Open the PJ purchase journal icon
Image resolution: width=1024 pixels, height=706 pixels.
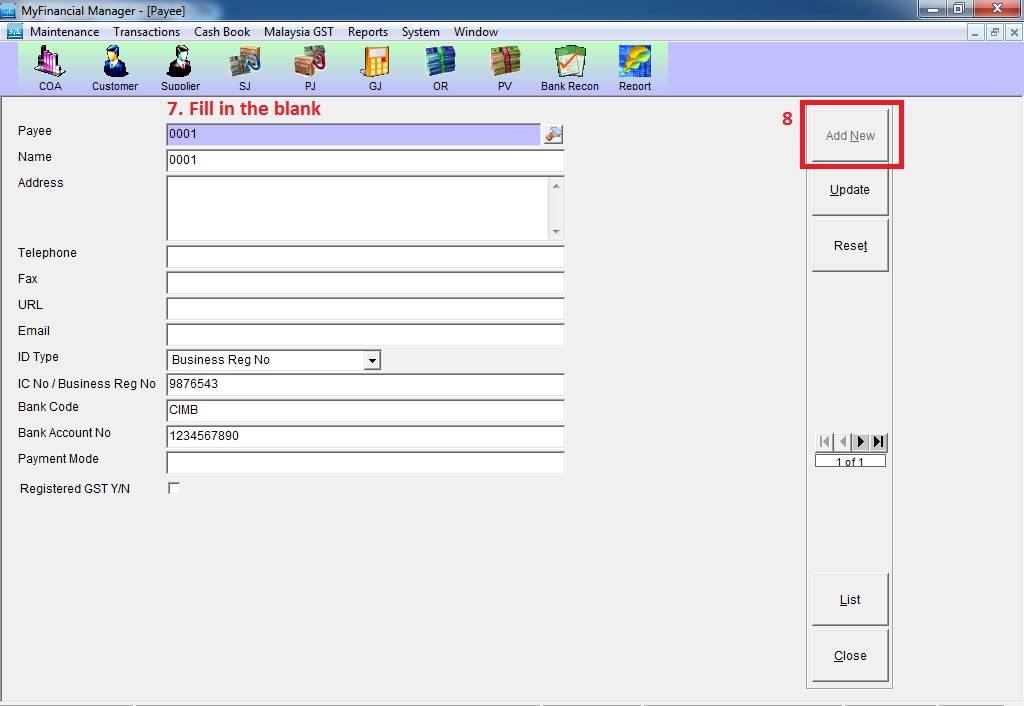(x=310, y=66)
